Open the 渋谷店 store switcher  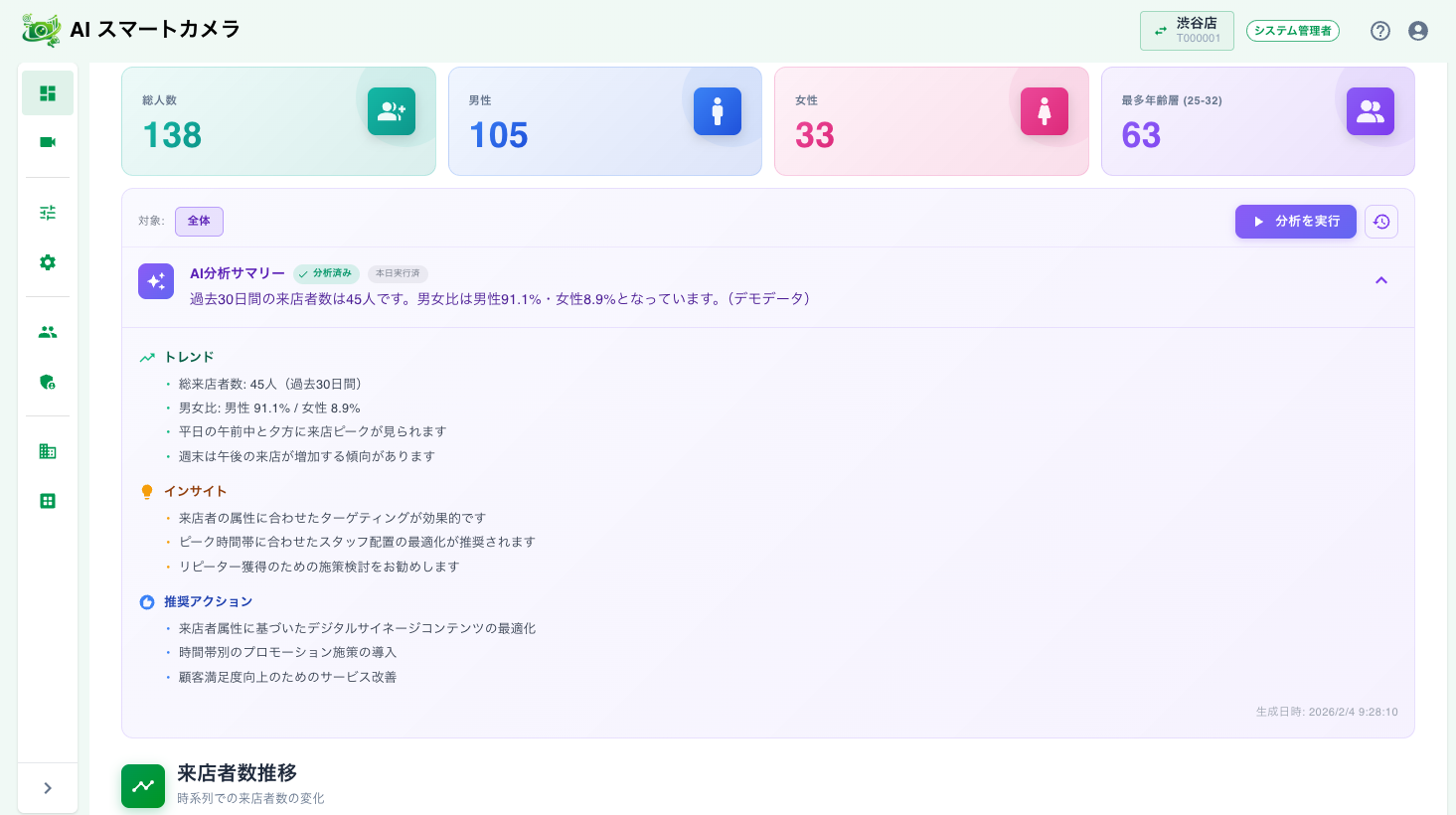[1187, 30]
